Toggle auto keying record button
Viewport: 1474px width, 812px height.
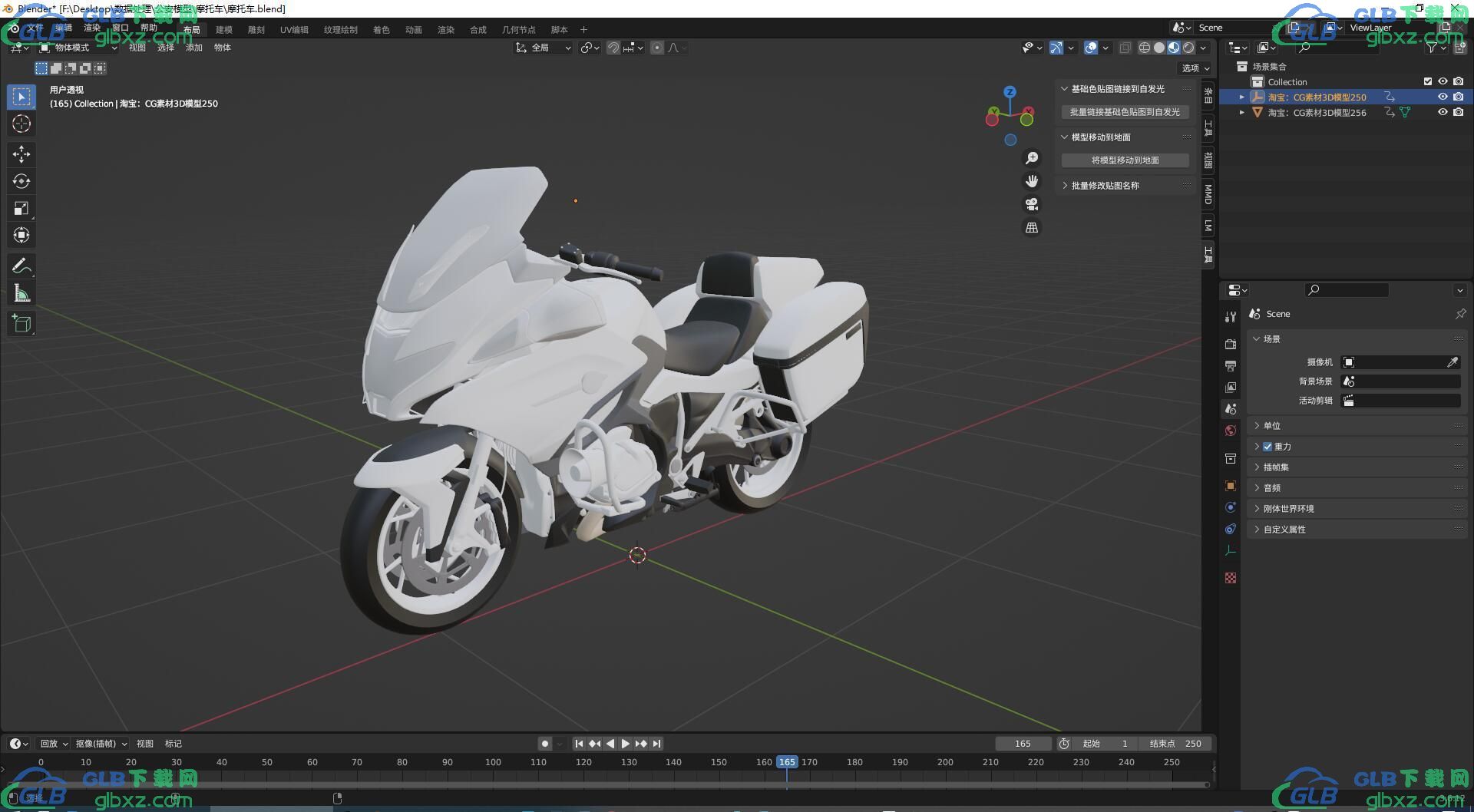[544, 744]
